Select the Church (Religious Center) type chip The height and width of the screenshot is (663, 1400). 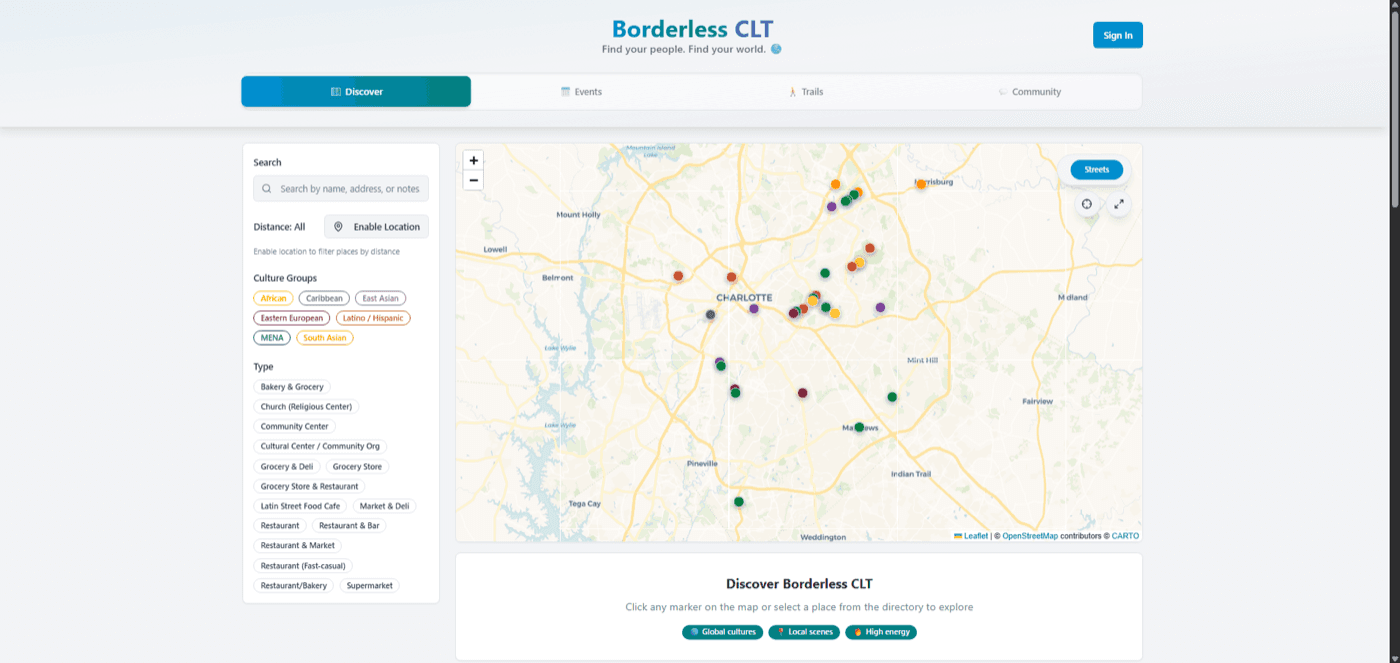[x=306, y=407]
